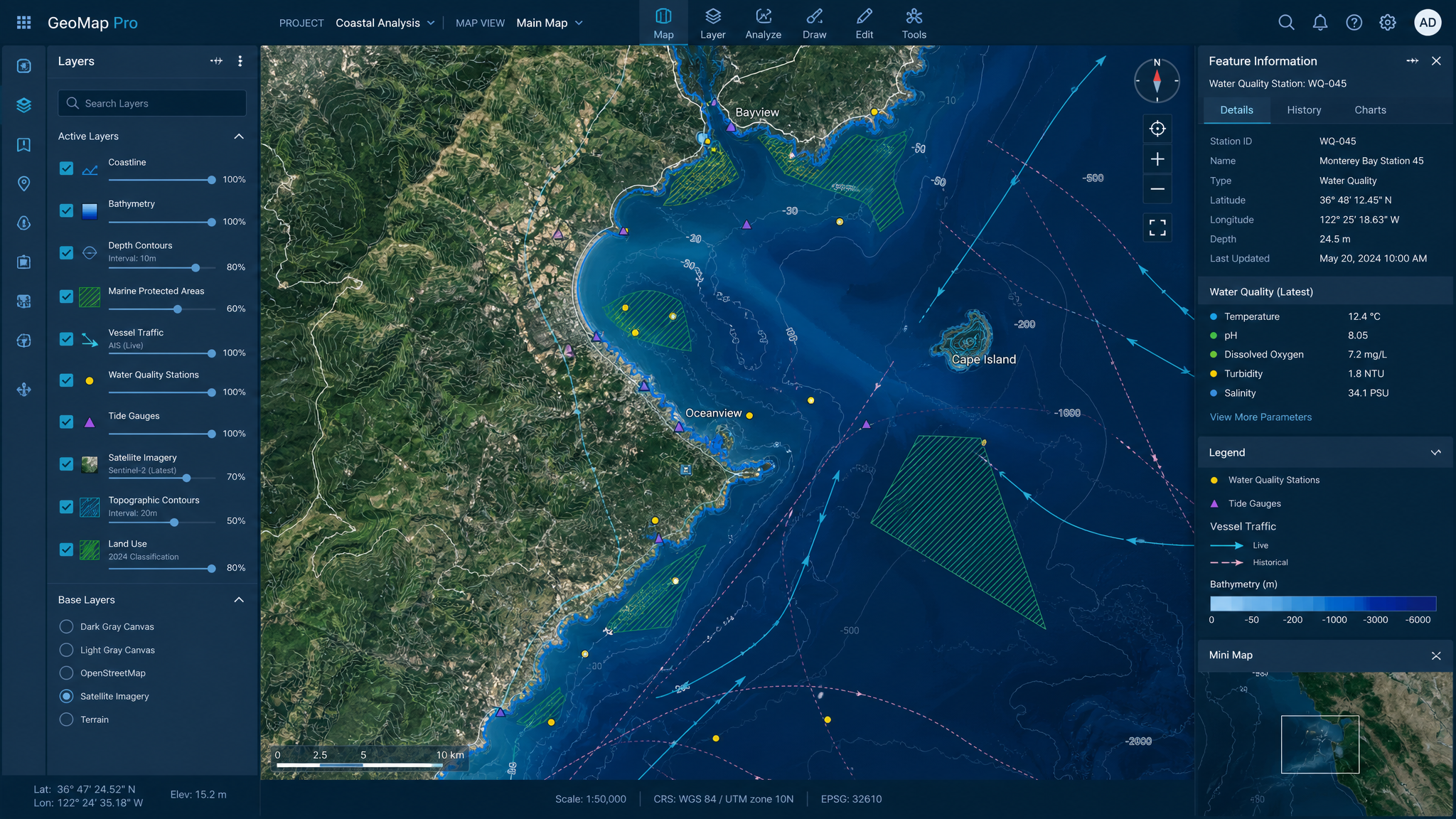Click the Search Layers input field
Viewport: 1456px width, 819px height.
tap(152, 103)
